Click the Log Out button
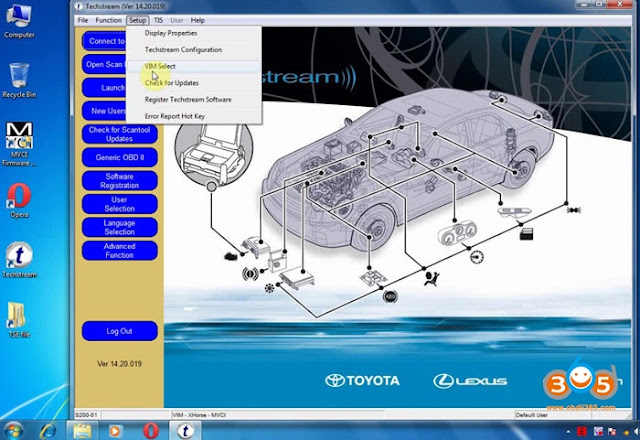The image size is (640, 440). pos(120,331)
